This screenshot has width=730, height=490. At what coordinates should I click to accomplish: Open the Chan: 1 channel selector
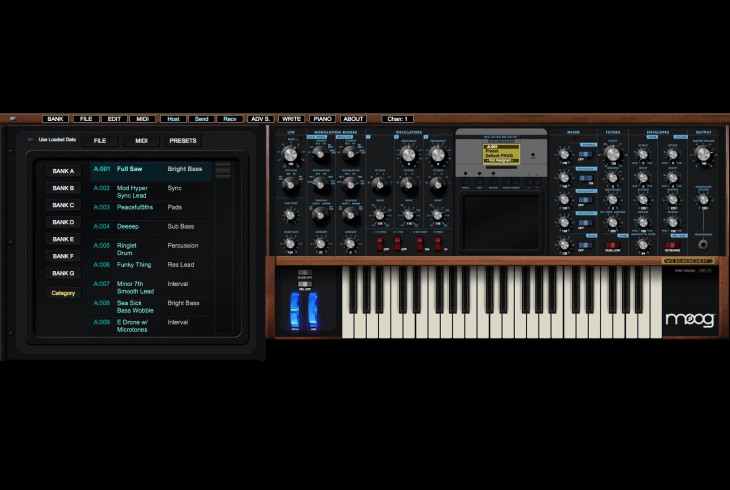pos(397,119)
